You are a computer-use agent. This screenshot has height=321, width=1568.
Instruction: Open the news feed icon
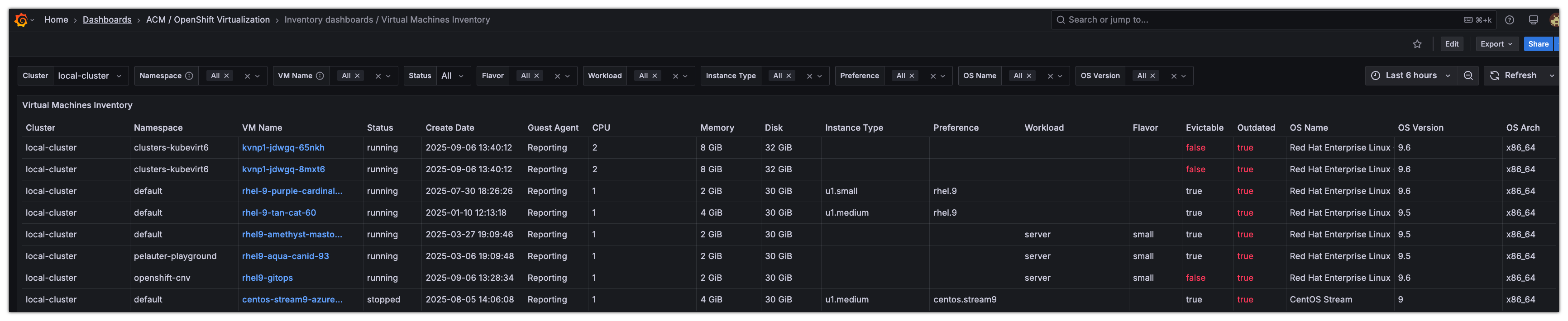(1533, 20)
